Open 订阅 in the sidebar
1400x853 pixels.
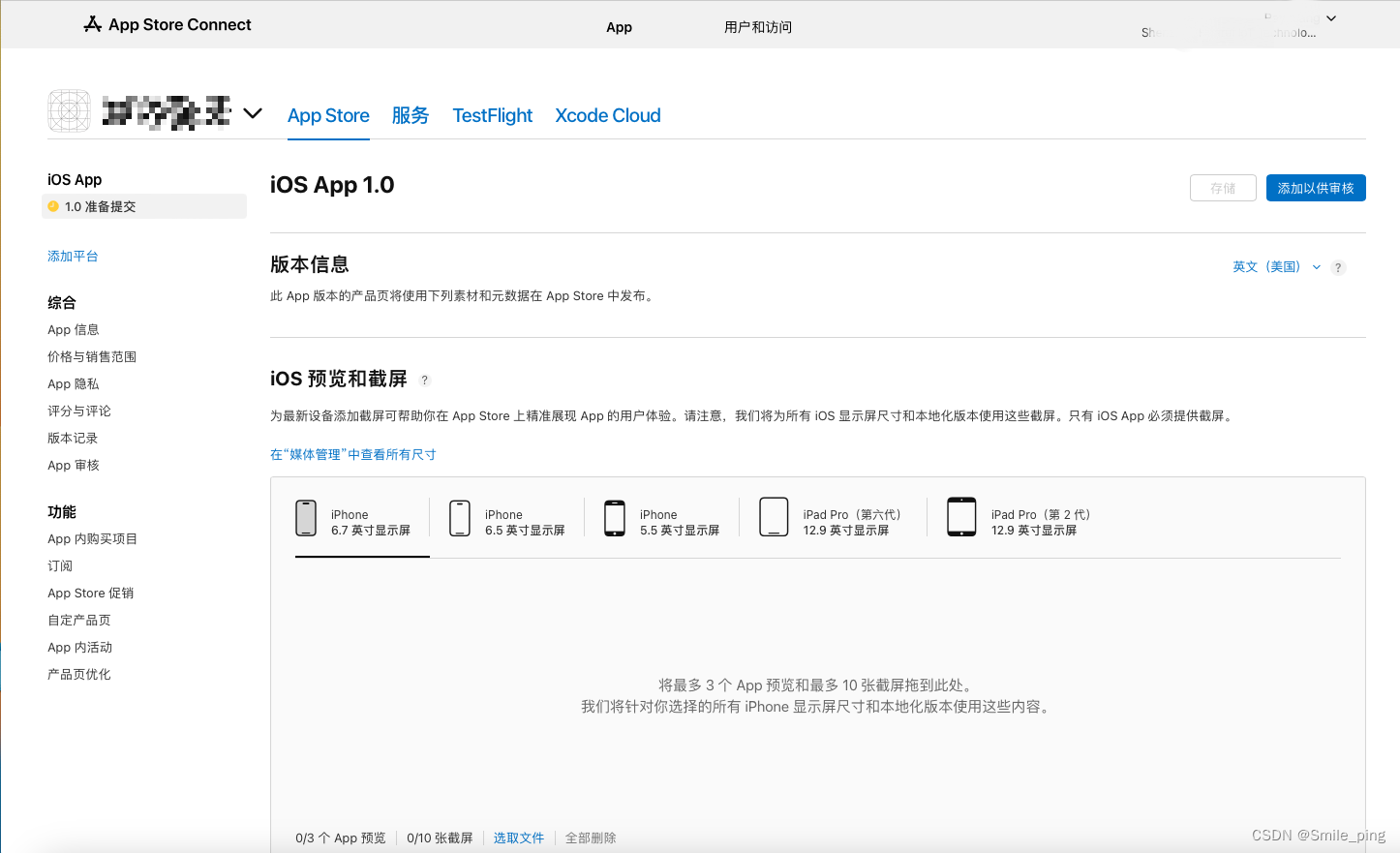60,566
